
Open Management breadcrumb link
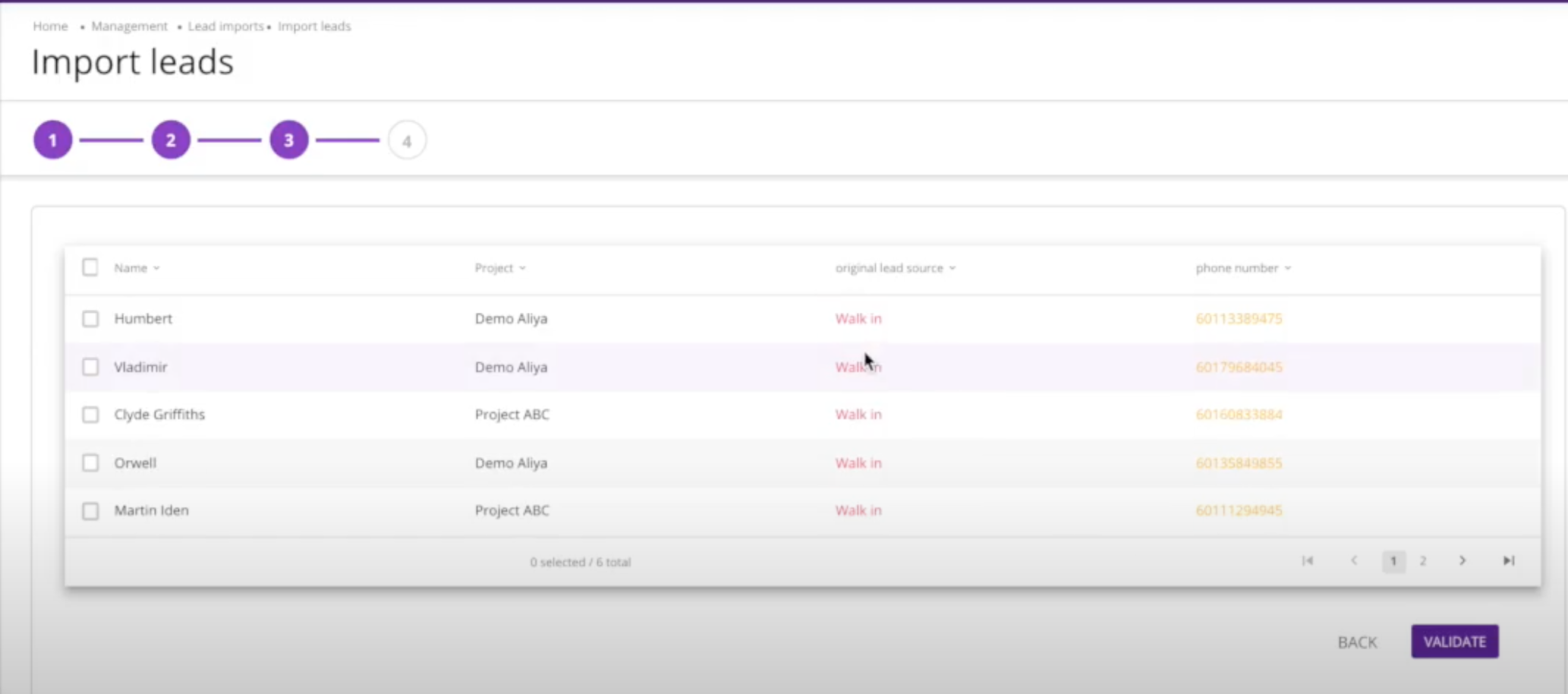(129, 26)
